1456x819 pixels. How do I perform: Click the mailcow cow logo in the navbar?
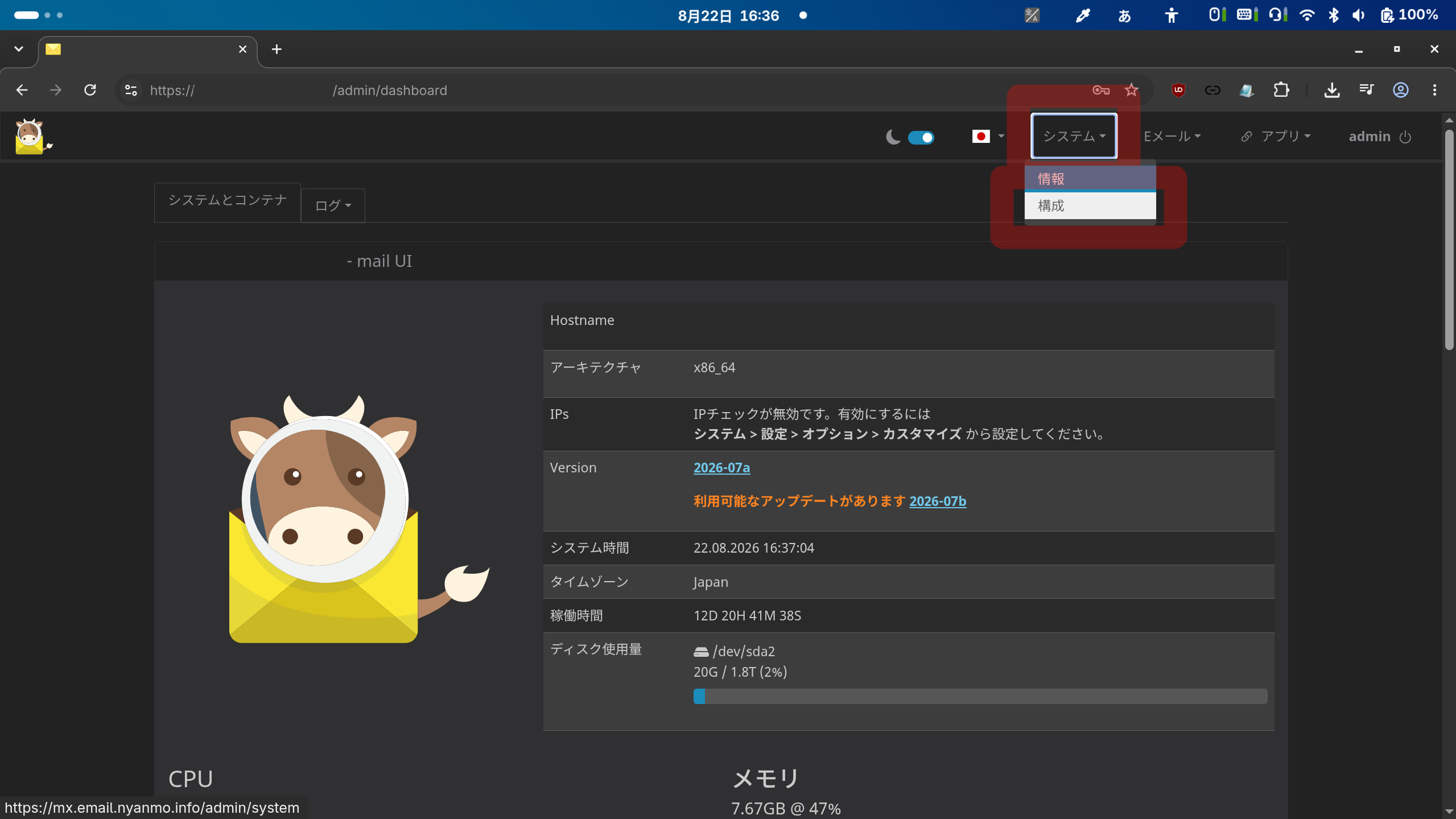(34, 137)
